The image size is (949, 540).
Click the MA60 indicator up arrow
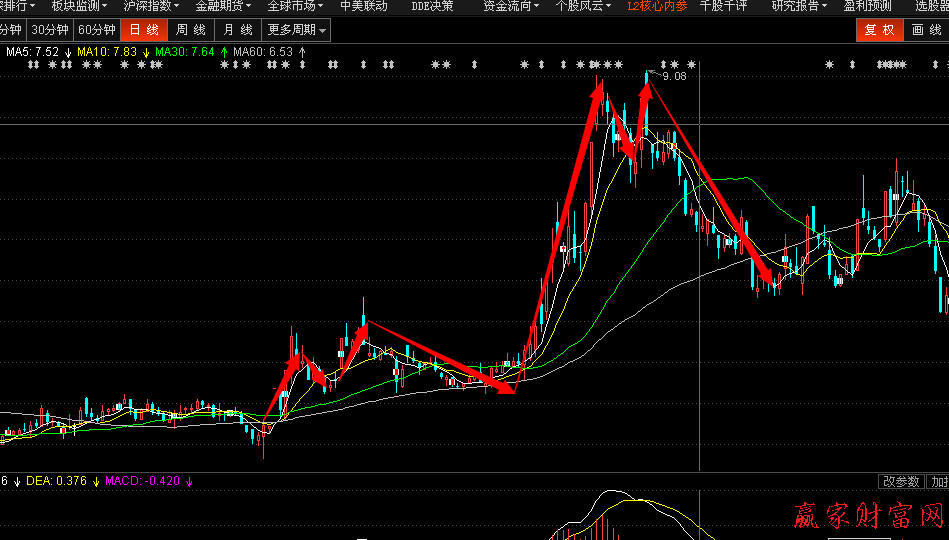coord(302,51)
